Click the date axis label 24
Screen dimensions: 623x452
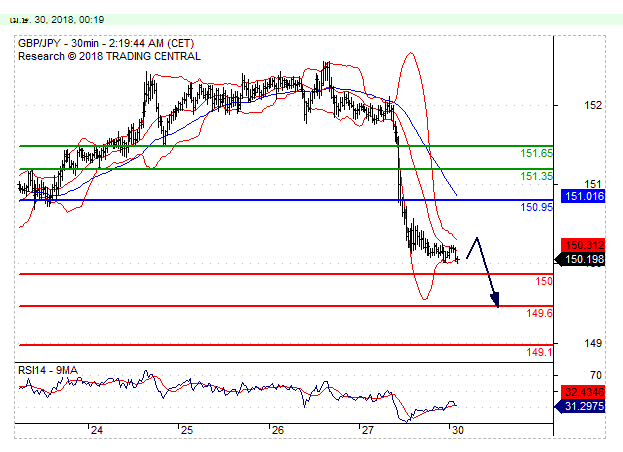click(x=96, y=430)
